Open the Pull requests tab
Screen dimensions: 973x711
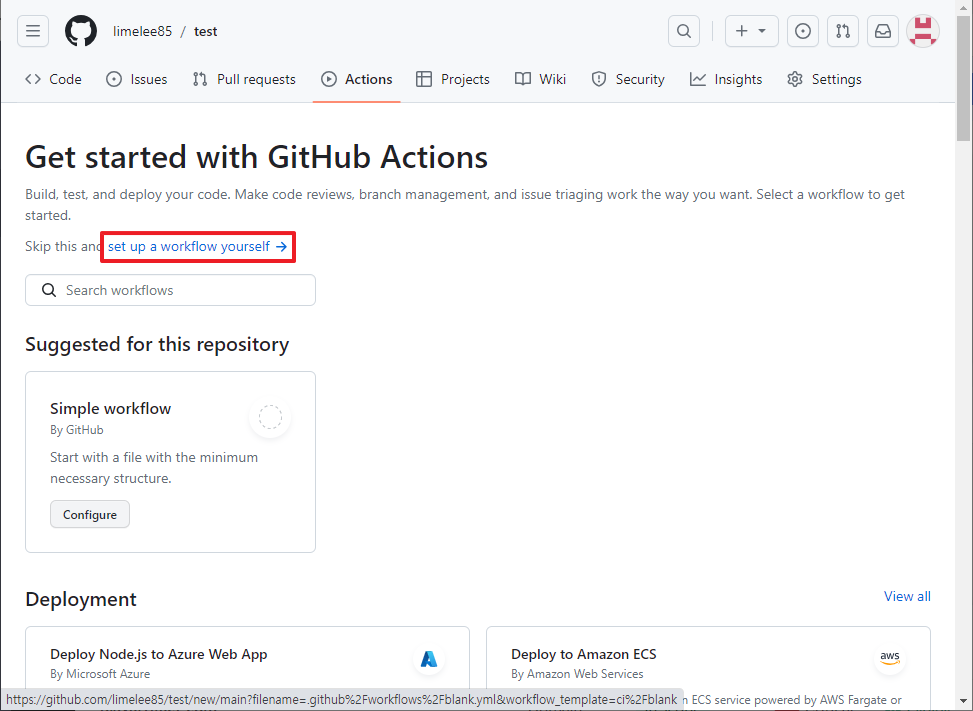pos(244,79)
